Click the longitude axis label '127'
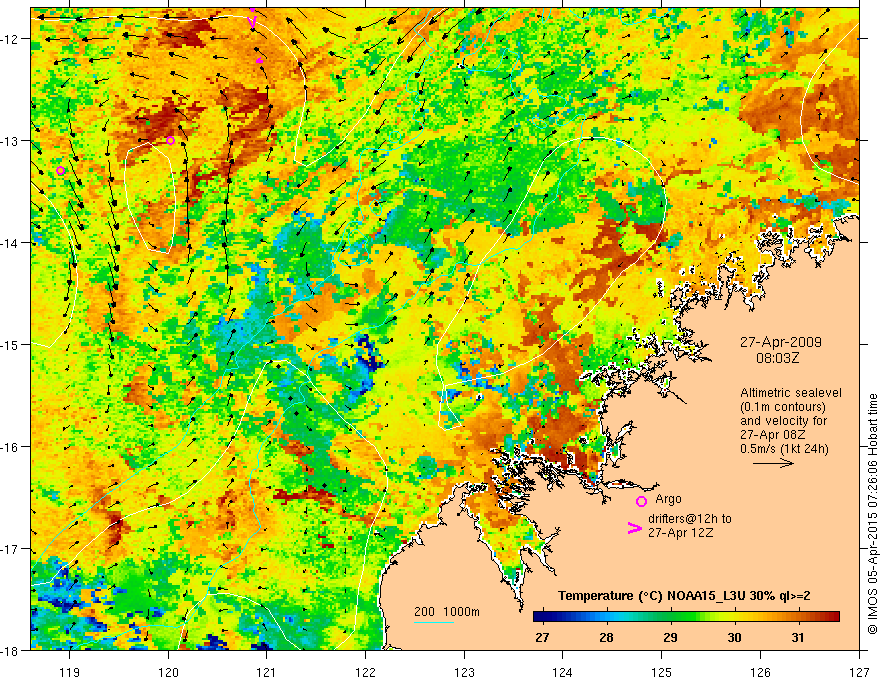The image size is (880, 680). [x=859, y=672]
